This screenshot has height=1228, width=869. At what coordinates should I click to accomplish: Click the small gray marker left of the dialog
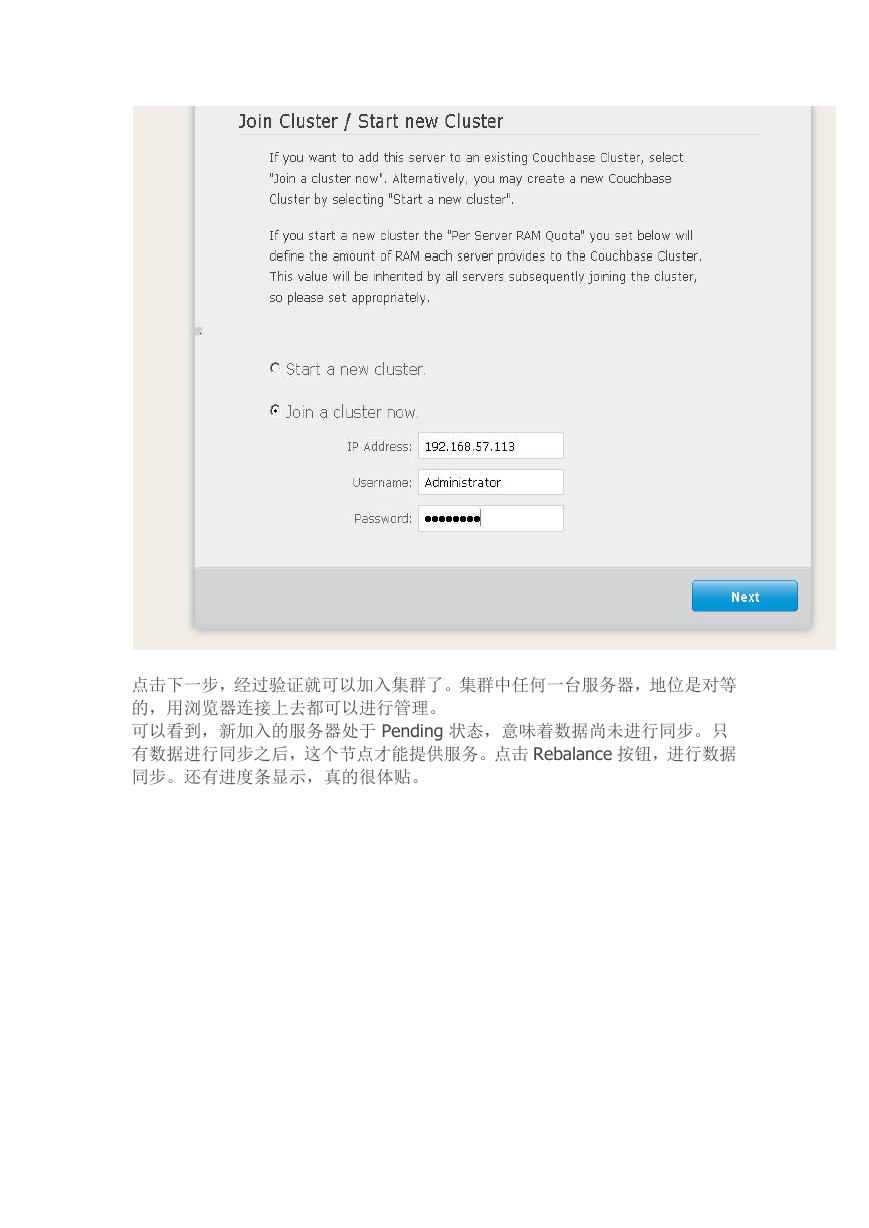(x=198, y=330)
